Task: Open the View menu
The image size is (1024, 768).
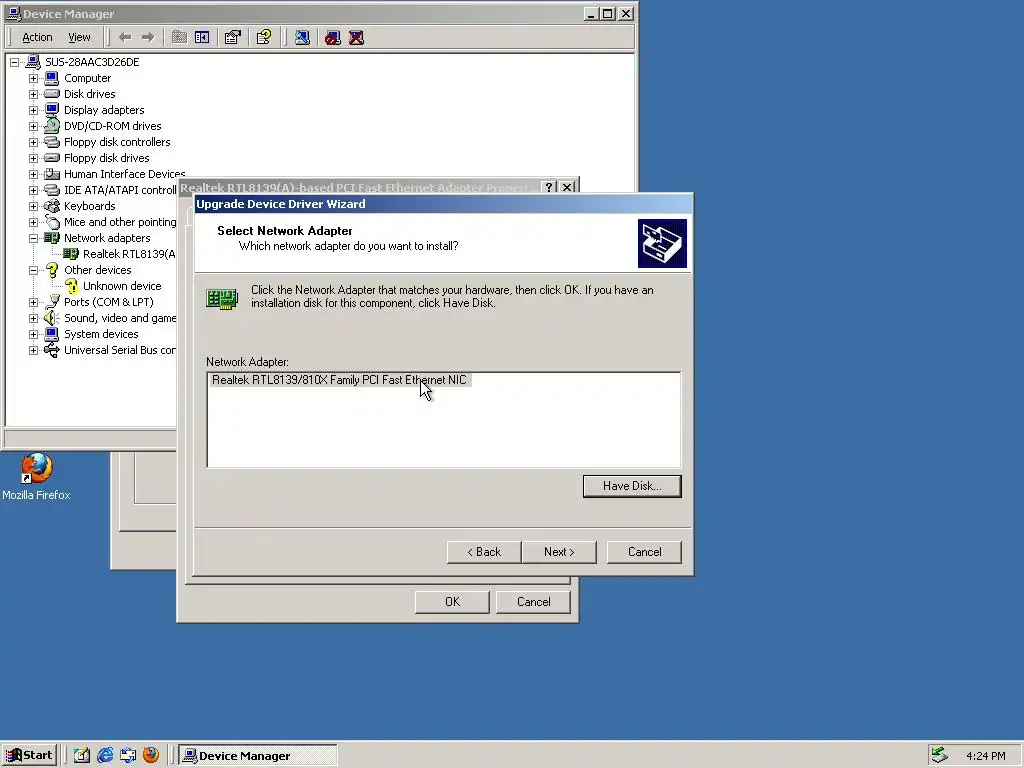Action: click(79, 37)
